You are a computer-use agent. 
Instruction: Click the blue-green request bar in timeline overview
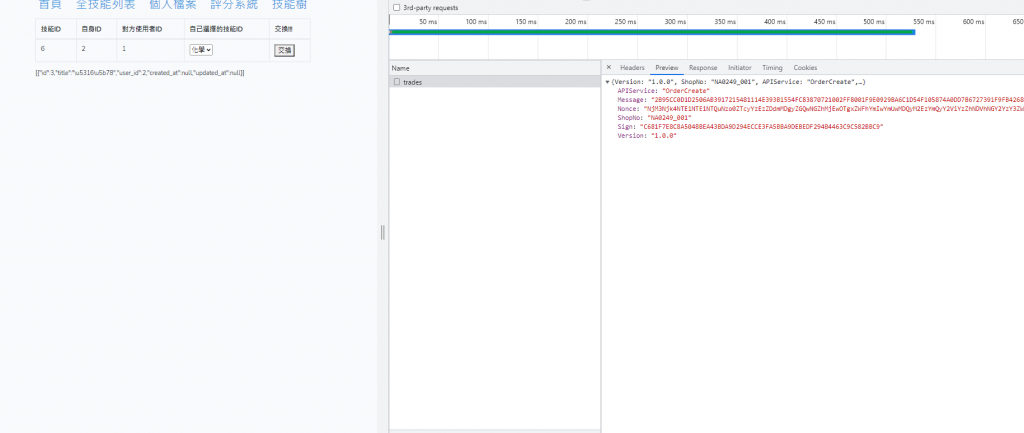click(652, 32)
